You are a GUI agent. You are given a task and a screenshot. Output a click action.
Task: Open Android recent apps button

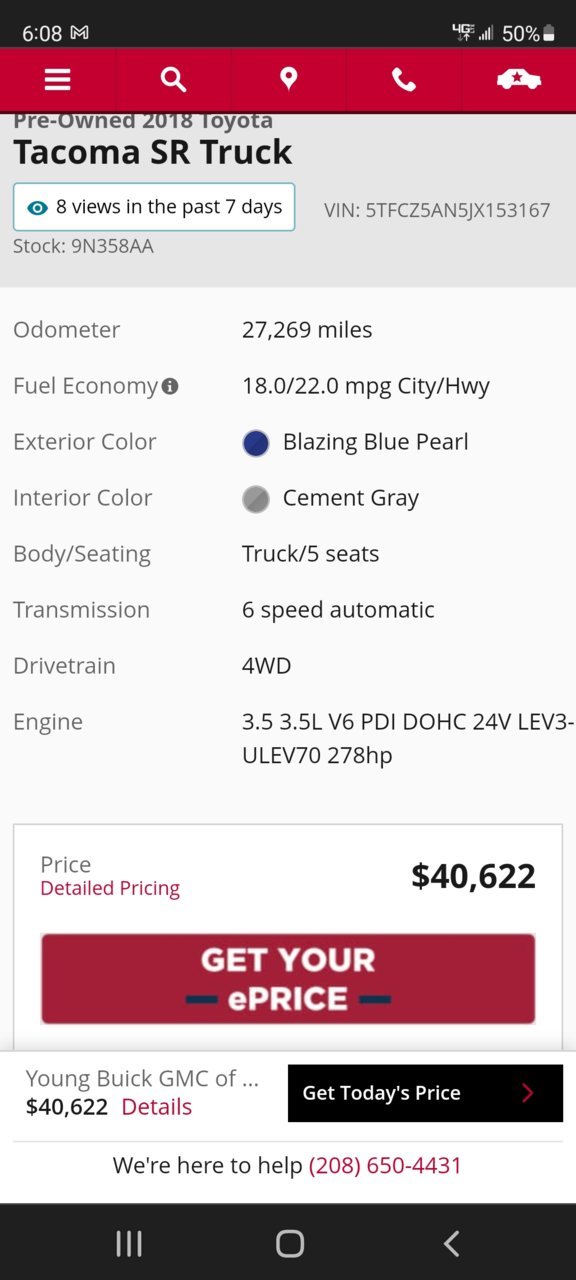129,1243
